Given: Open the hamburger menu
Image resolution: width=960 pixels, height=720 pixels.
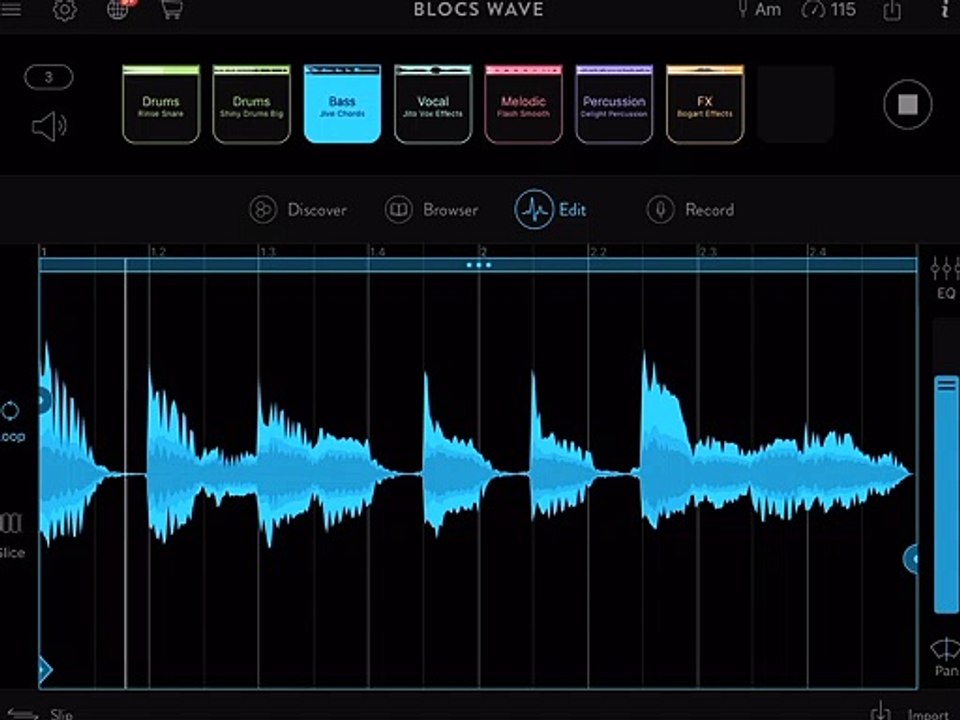Looking at the screenshot, I should point(10,9).
